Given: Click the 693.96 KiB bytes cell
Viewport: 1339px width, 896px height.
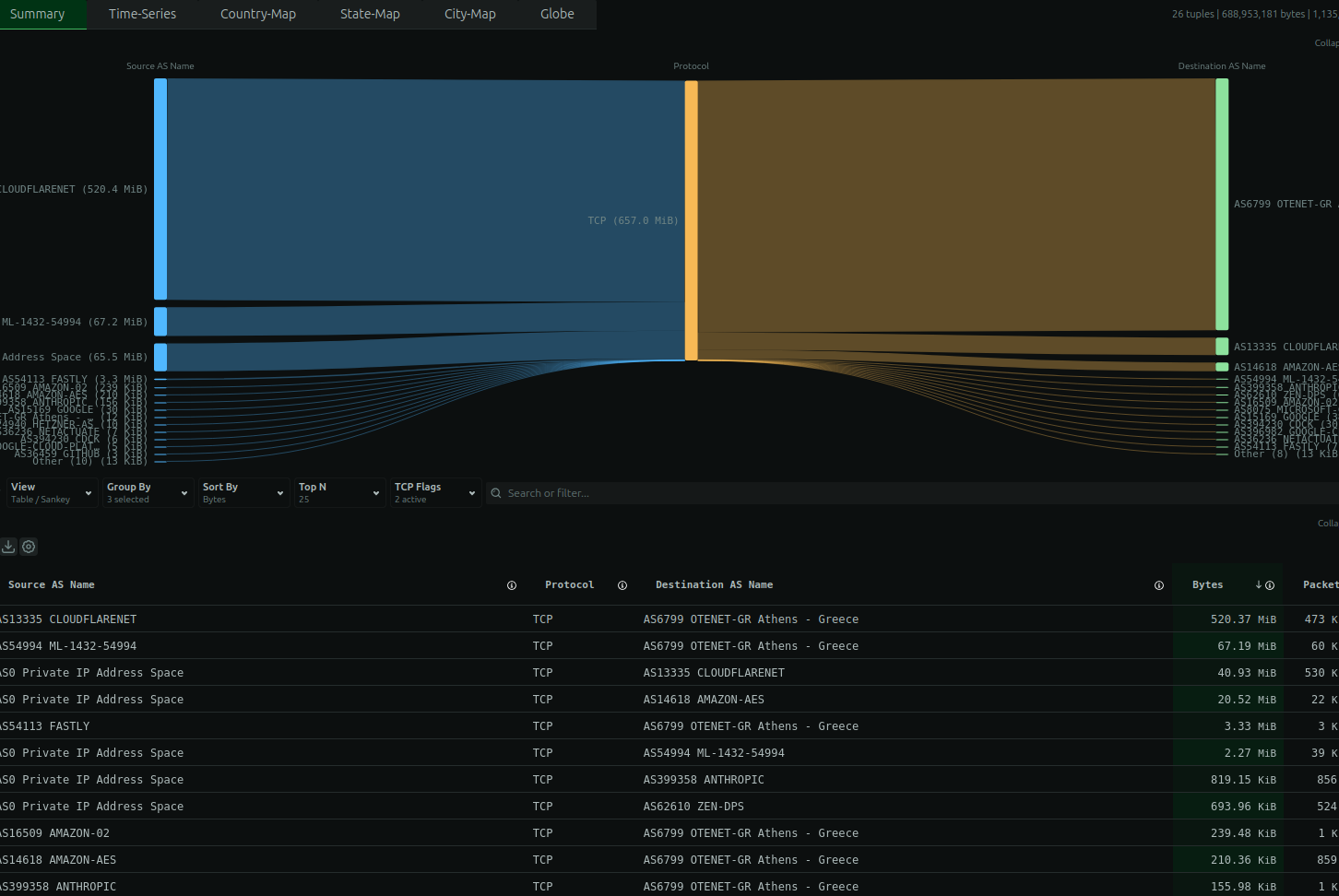Looking at the screenshot, I should [1227, 807].
